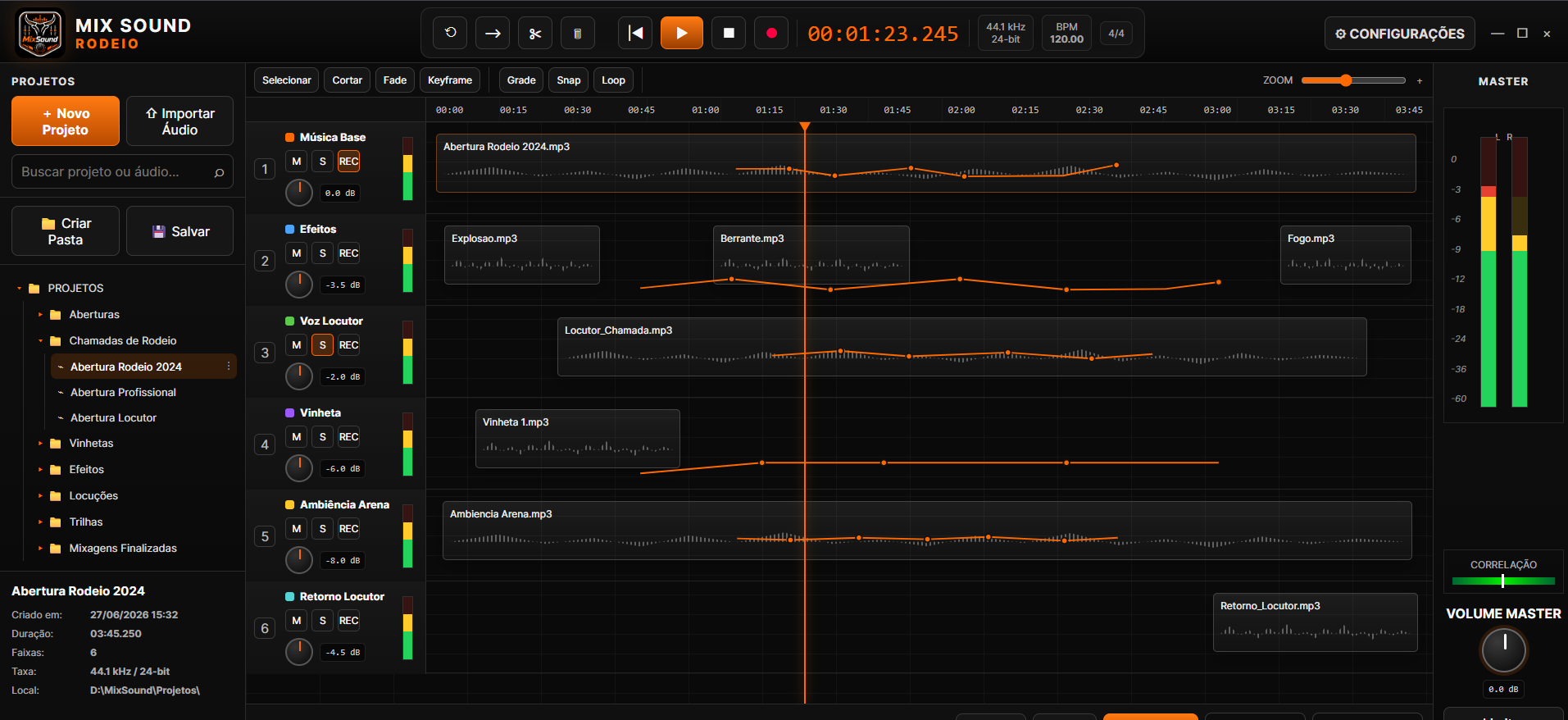Click the search magnifier icon

click(219, 172)
